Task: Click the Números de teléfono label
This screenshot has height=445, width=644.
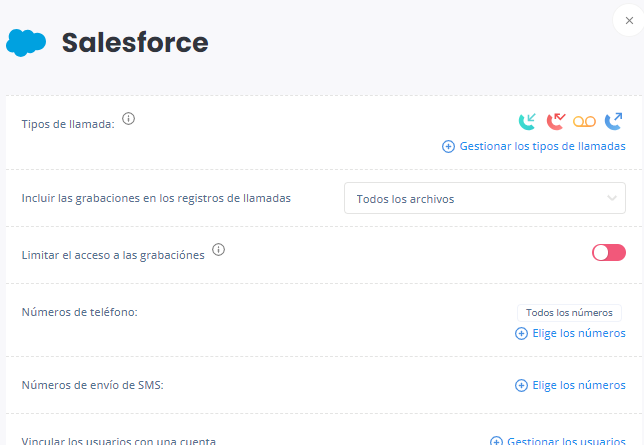Action: (x=79, y=312)
